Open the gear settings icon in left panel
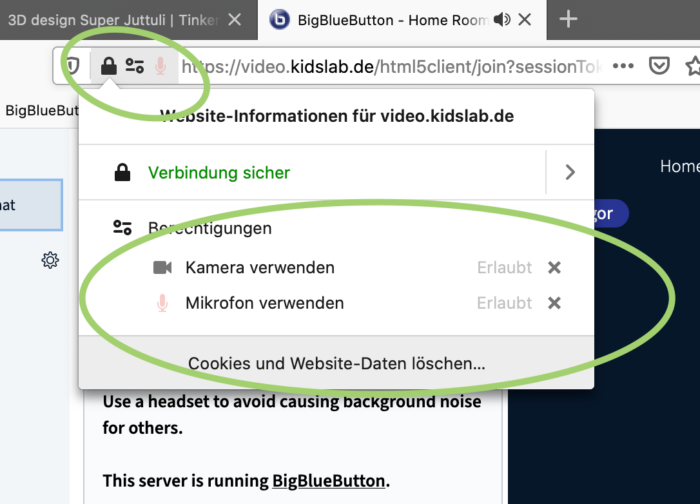 [x=49, y=260]
